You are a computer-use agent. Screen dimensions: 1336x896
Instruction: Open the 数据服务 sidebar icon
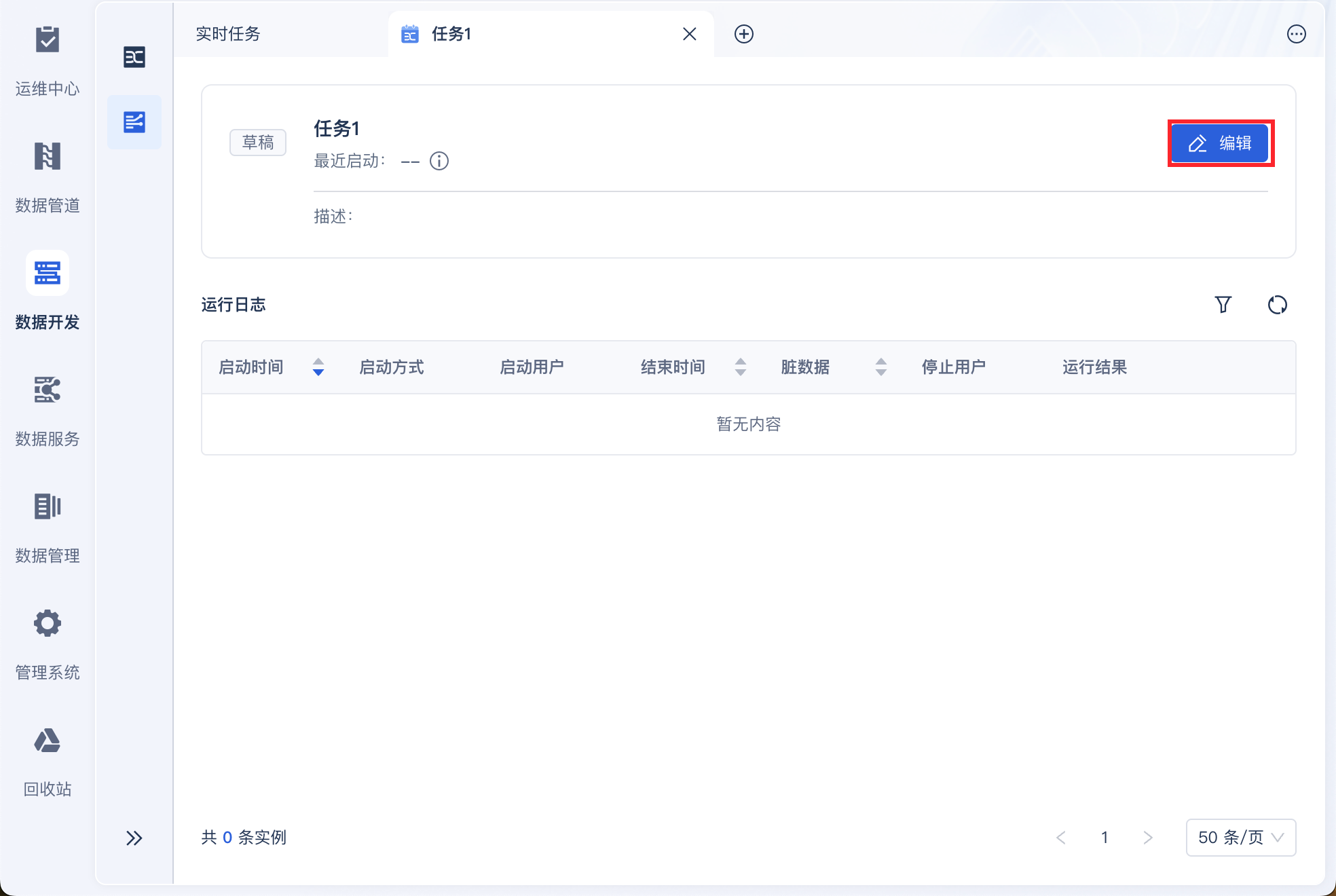48,390
